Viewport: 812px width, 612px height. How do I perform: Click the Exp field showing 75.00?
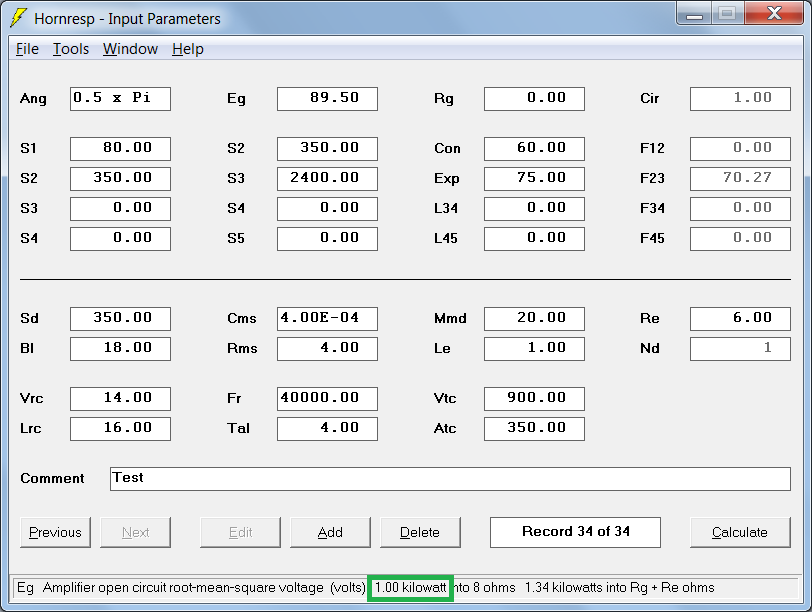coord(534,179)
